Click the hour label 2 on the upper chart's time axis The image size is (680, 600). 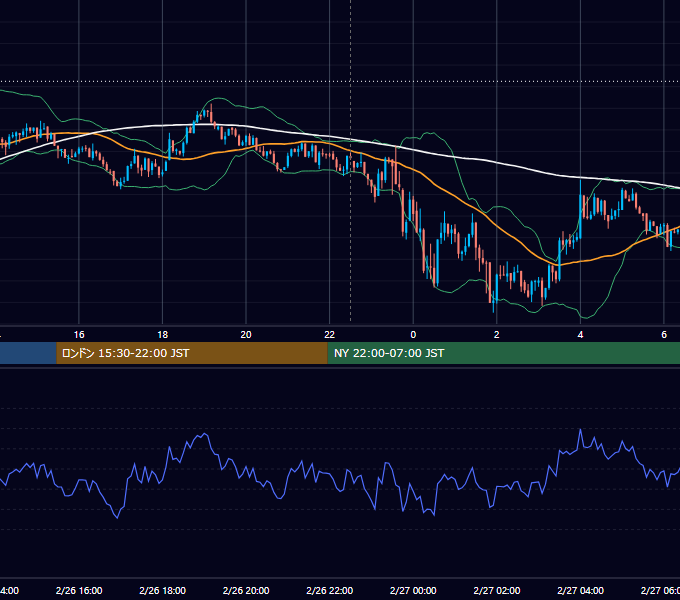(x=497, y=335)
